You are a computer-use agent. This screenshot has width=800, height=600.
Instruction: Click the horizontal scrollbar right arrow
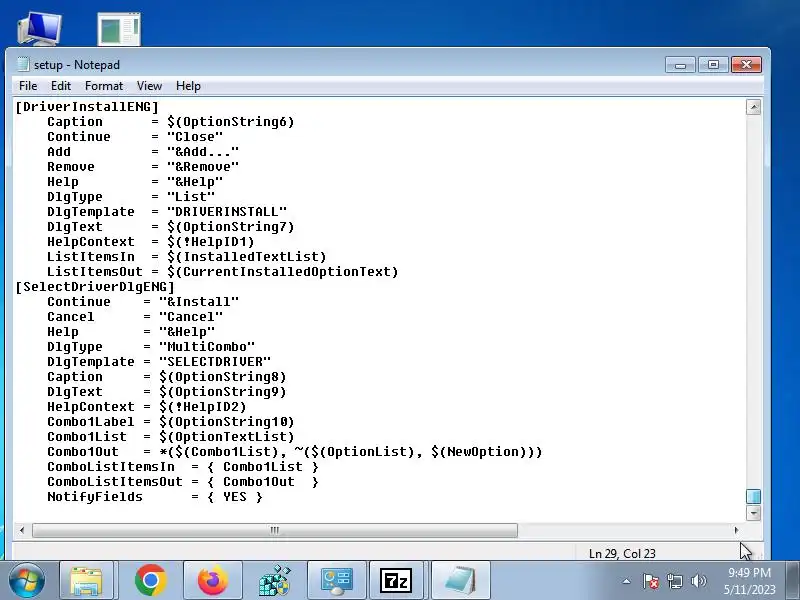click(x=736, y=530)
